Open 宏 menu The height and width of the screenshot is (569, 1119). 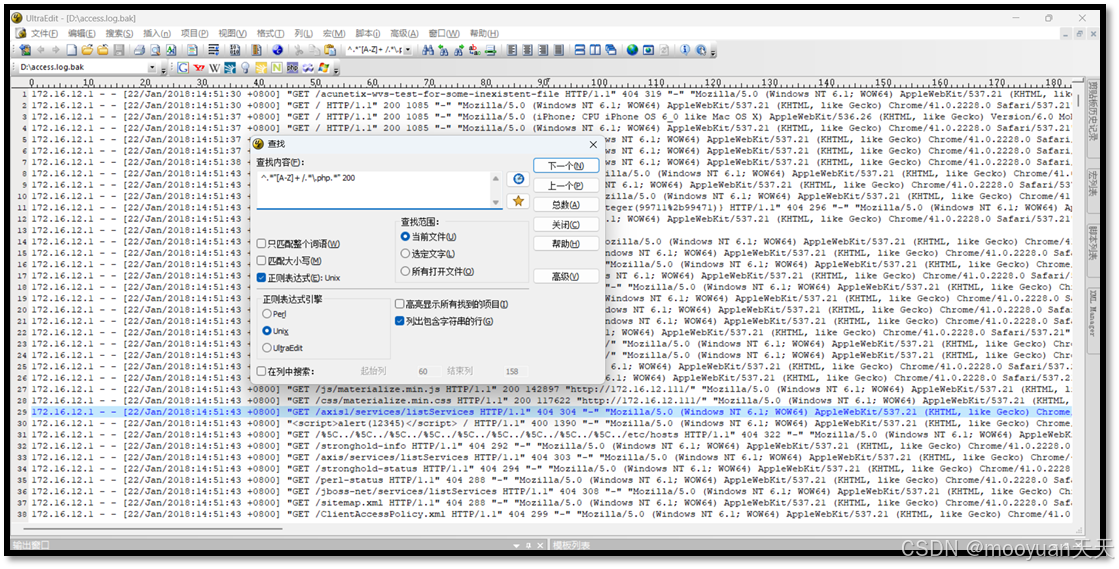(334, 34)
